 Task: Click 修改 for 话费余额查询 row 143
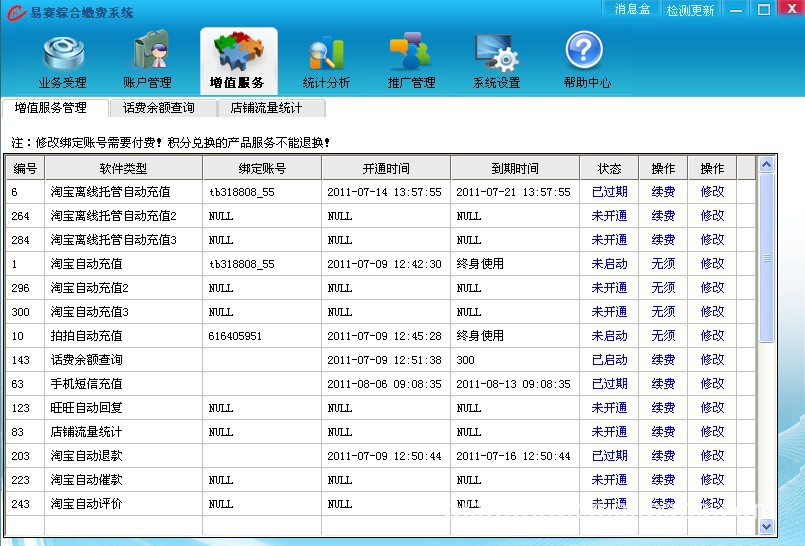712,360
